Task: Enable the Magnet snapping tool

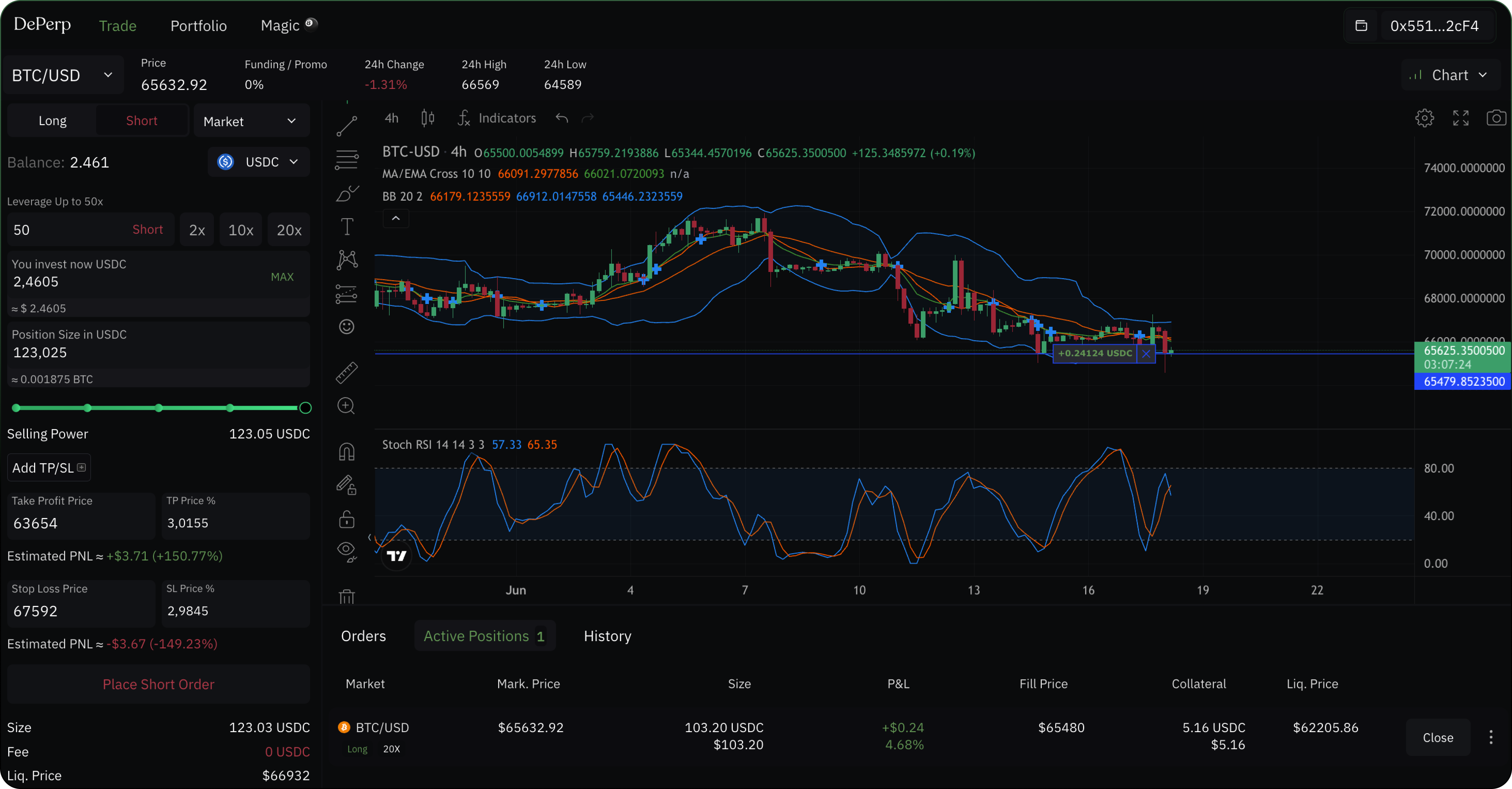Action: pyautogui.click(x=347, y=451)
